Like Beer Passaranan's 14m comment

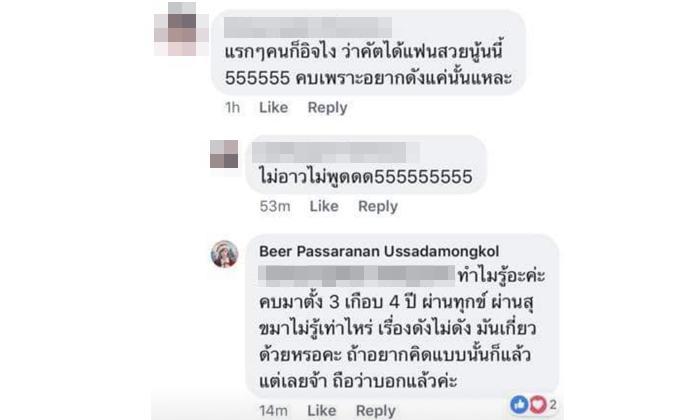pyautogui.click(x=321, y=410)
